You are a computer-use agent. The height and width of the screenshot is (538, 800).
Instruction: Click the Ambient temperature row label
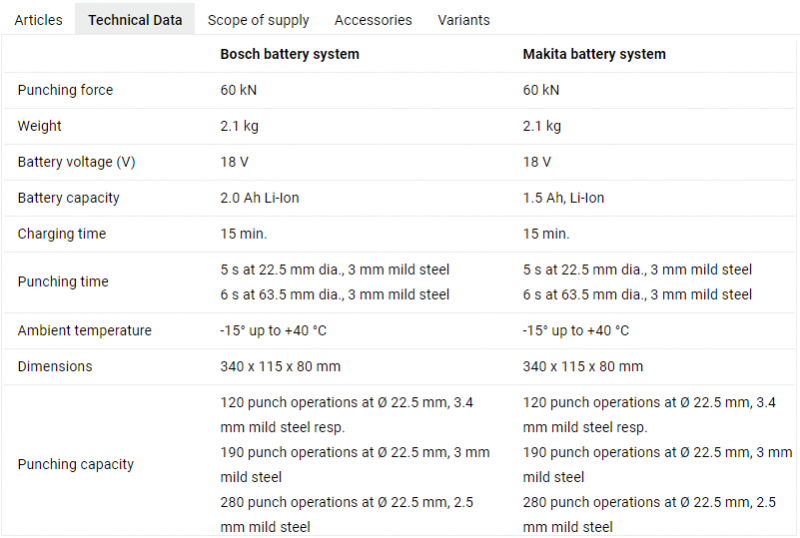(x=85, y=330)
